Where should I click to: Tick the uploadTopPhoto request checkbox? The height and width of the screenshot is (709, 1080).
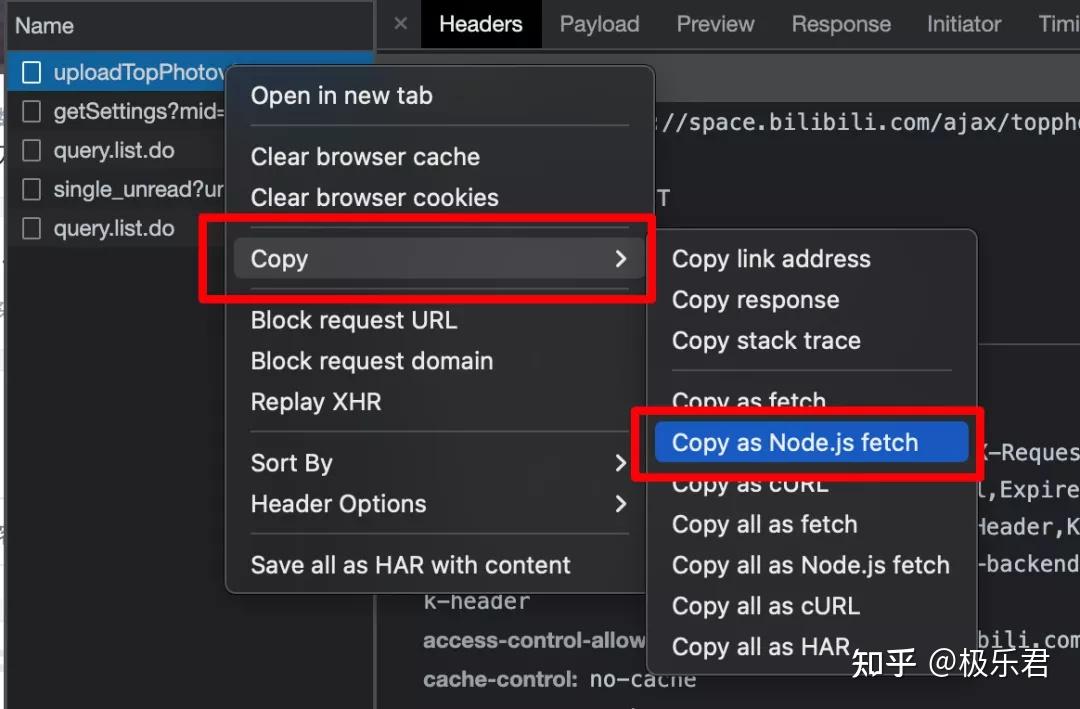click(x=32, y=73)
